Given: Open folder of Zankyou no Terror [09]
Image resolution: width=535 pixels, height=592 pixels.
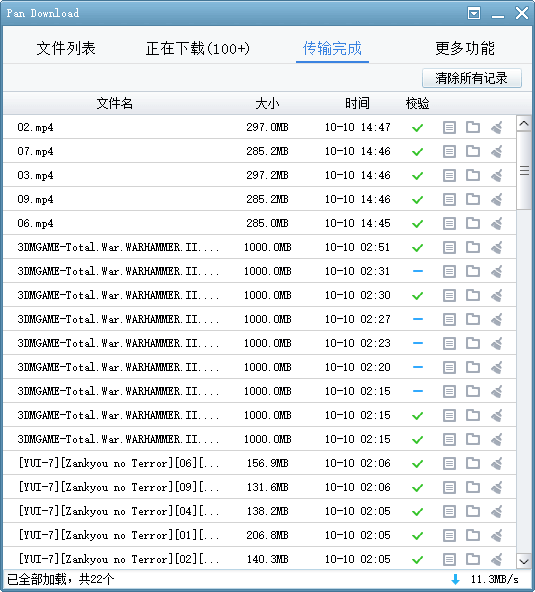Looking at the screenshot, I should tap(473, 487).
